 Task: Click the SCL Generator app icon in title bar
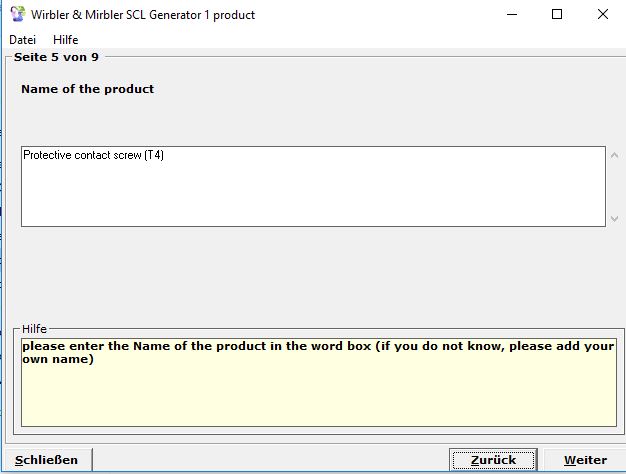click(x=17, y=14)
